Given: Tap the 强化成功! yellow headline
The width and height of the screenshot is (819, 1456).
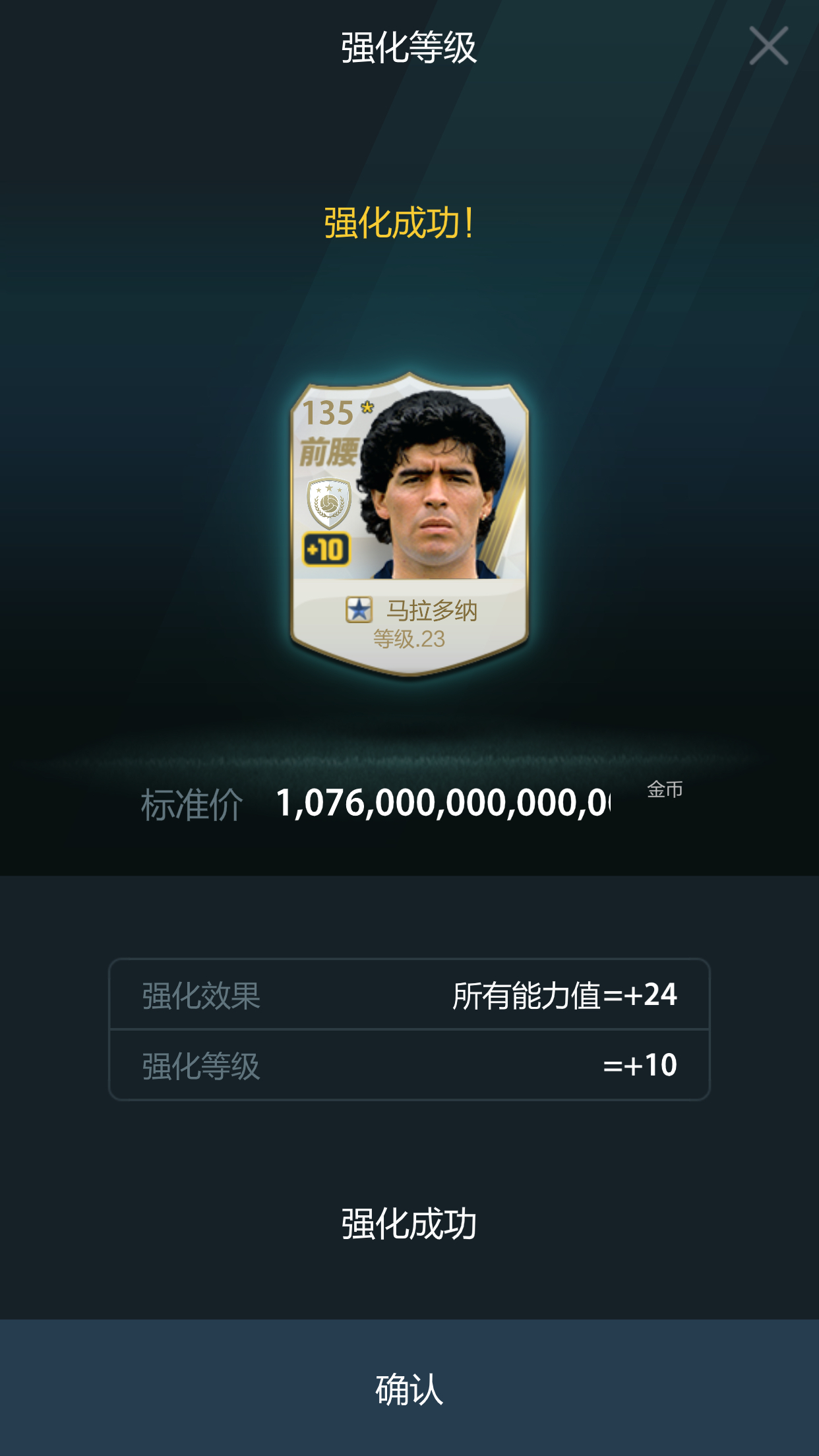Looking at the screenshot, I should point(399,223).
